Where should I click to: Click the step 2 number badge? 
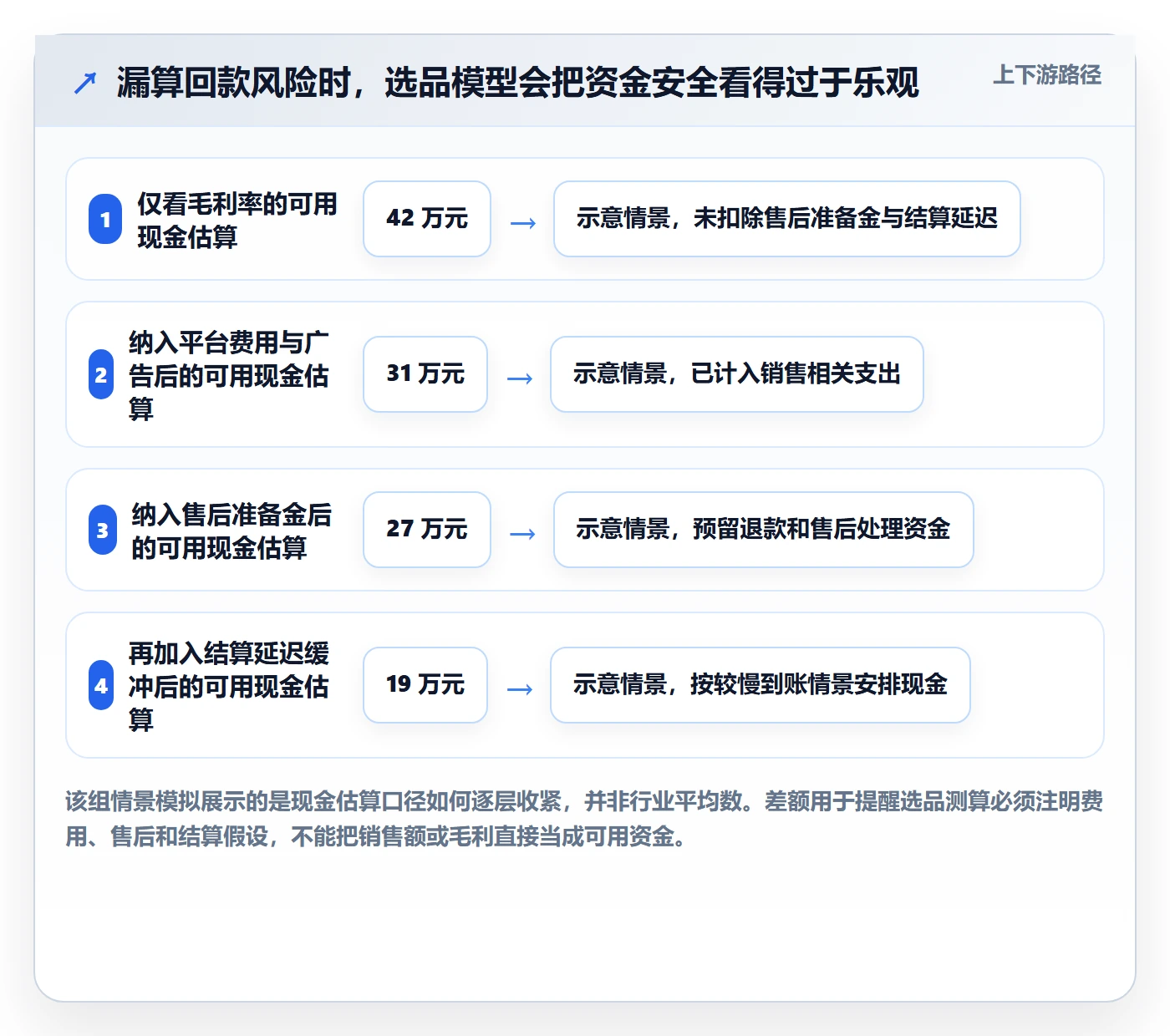(101, 374)
